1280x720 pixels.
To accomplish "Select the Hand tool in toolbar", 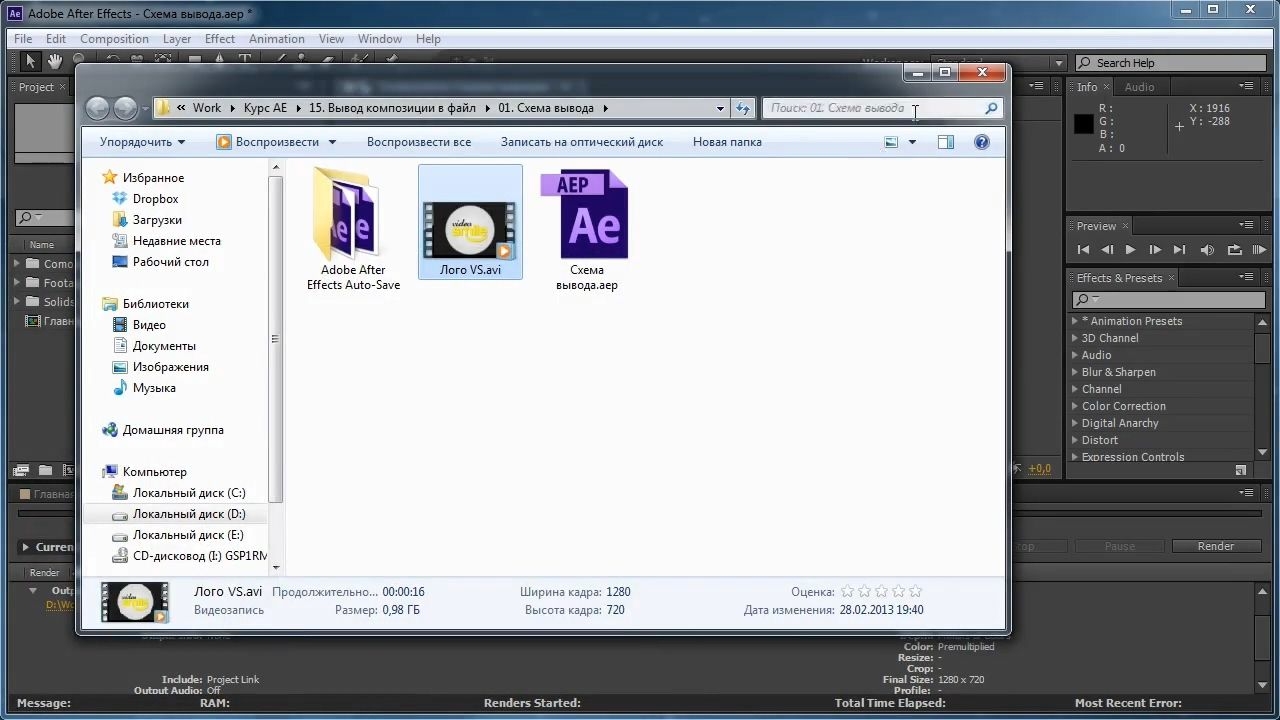I will point(54,61).
